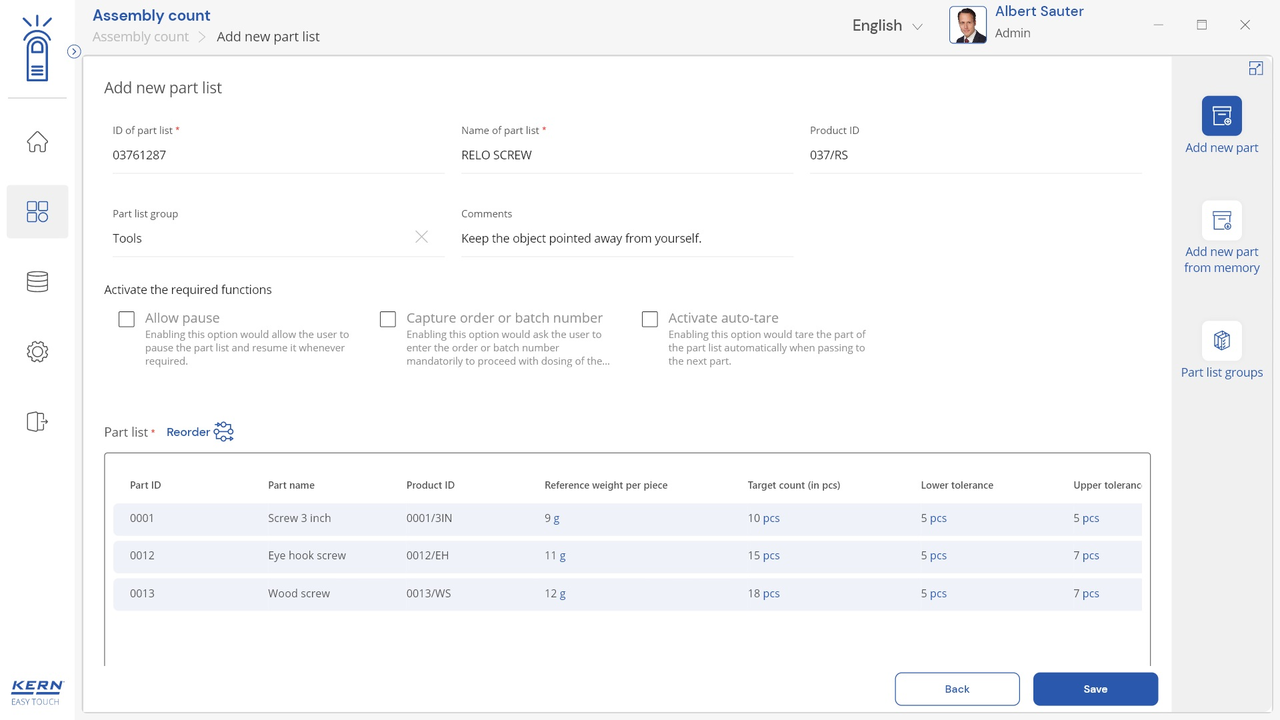The height and width of the screenshot is (720, 1280).
Task: Clear the Tools part list group
Action: point(421,237)
